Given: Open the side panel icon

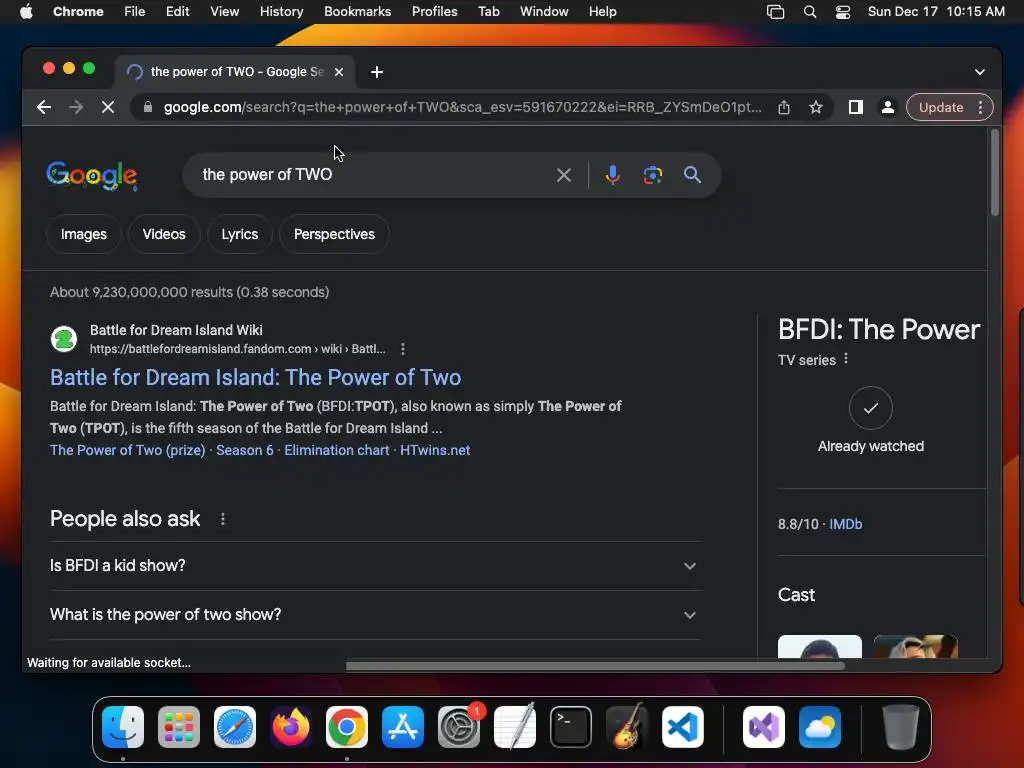Looking at the screenshot, I should click(856, 107).
